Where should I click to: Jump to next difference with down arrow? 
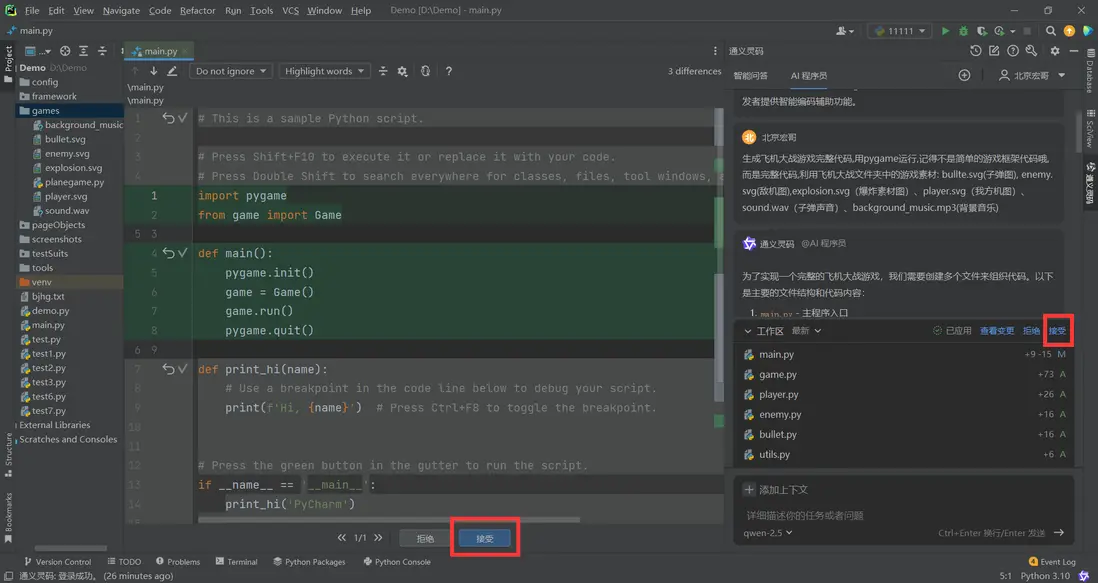coord(153,71)
